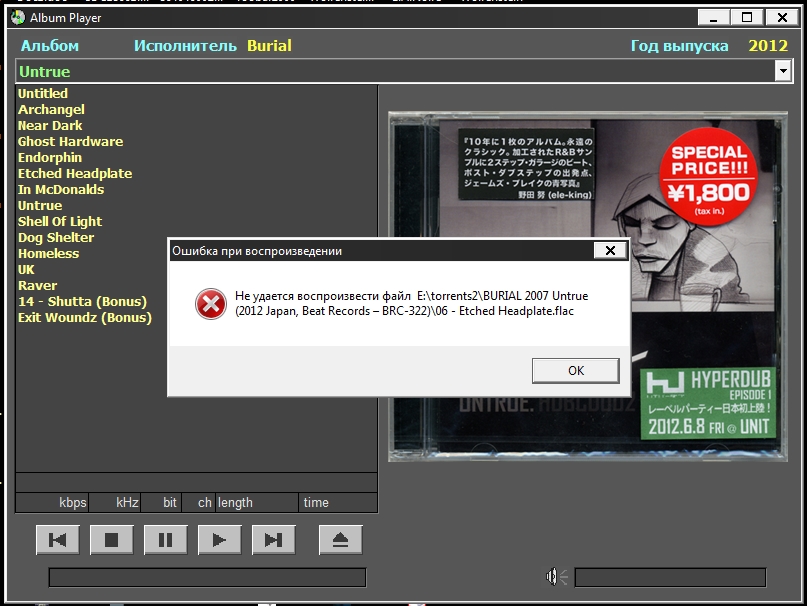Click the Album Player disc icon in title bar
The image size is (807, 606).
point(17,18)
